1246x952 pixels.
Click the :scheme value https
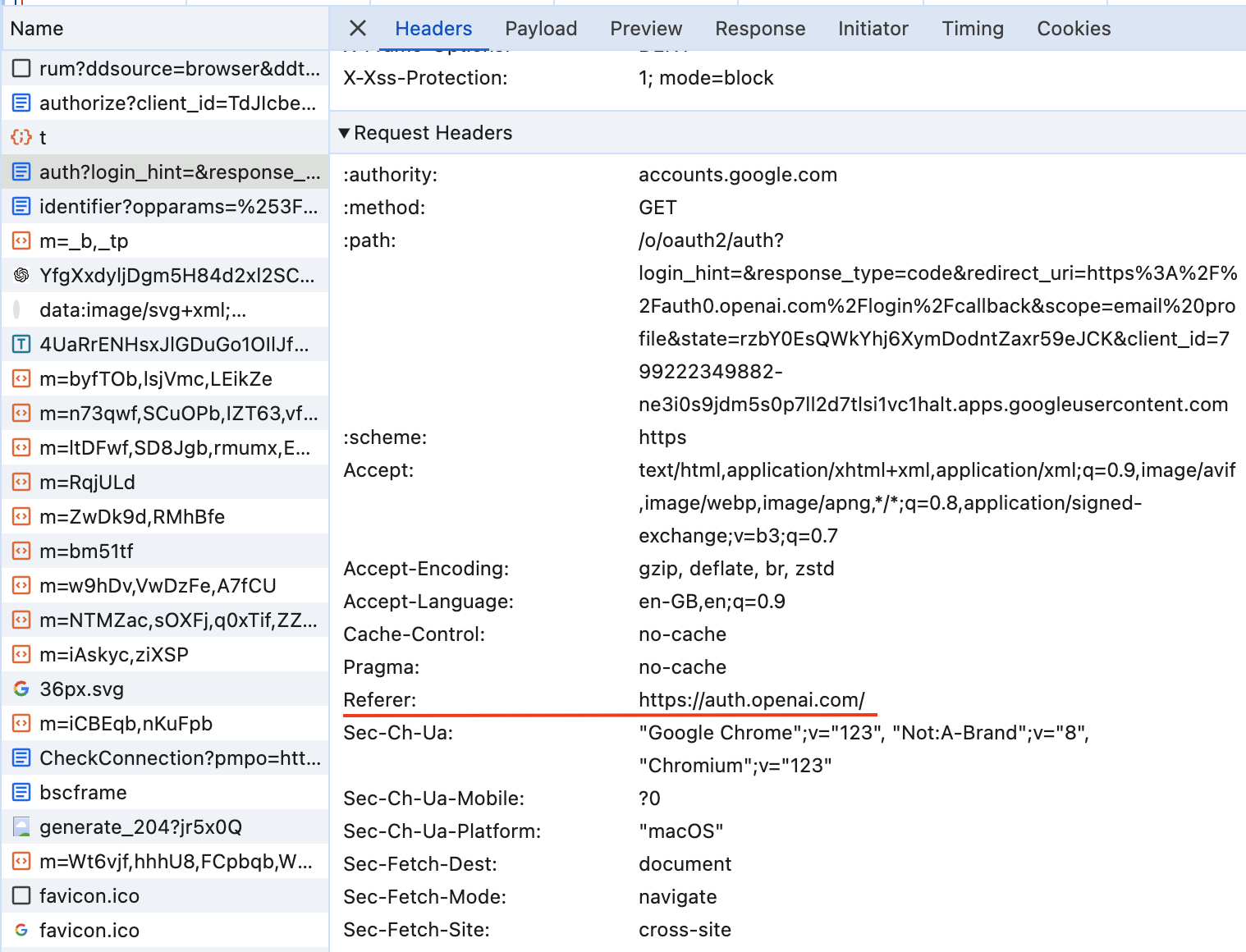coord(662,437)
